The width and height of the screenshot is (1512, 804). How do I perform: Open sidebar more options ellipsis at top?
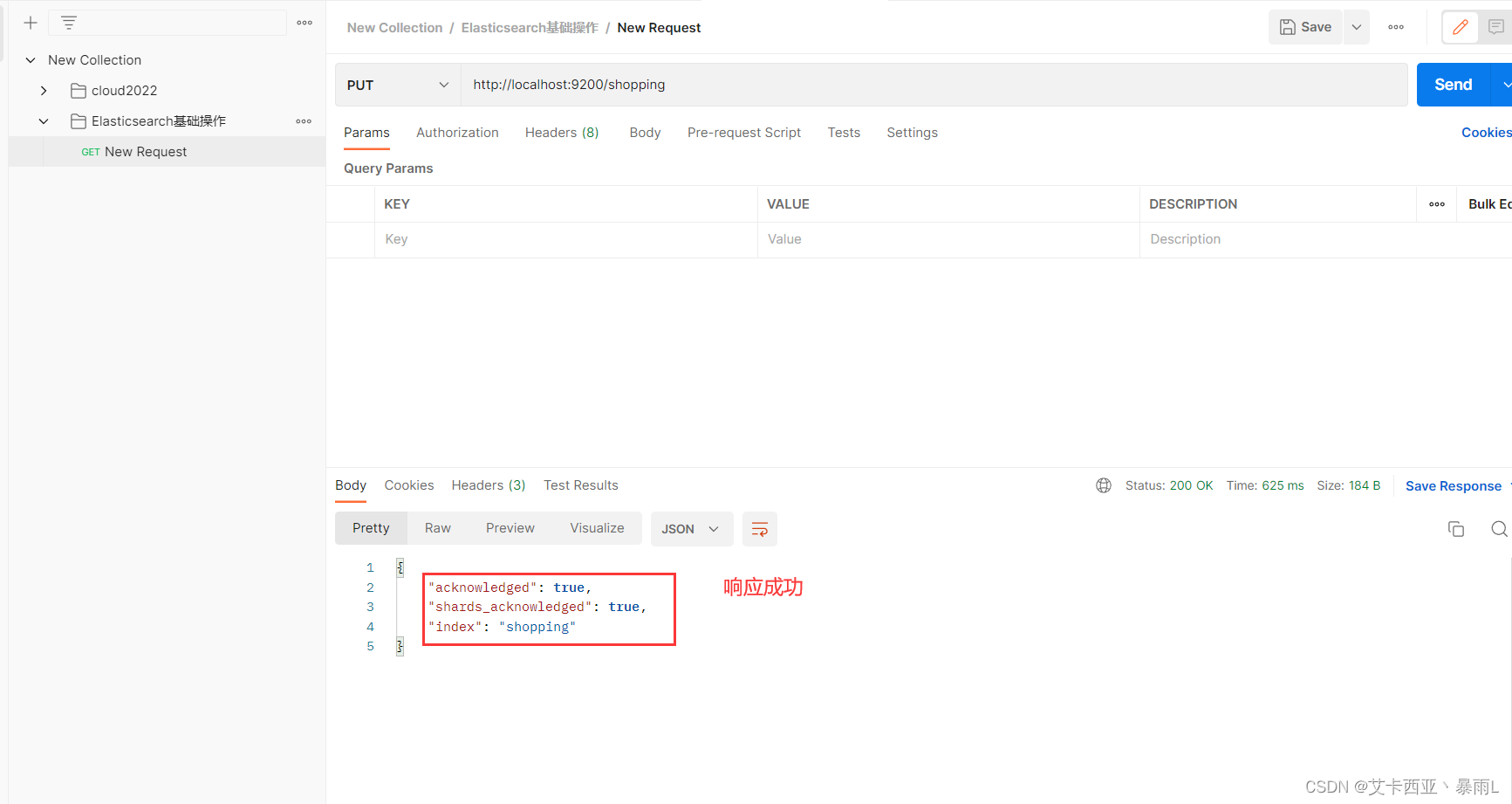[304, 23]
